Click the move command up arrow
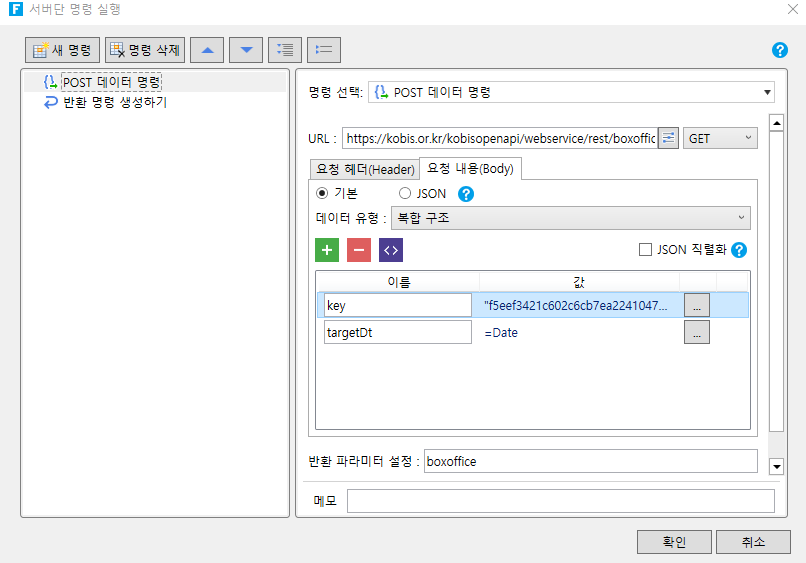 pyautogui.click(x=207, y=49)
